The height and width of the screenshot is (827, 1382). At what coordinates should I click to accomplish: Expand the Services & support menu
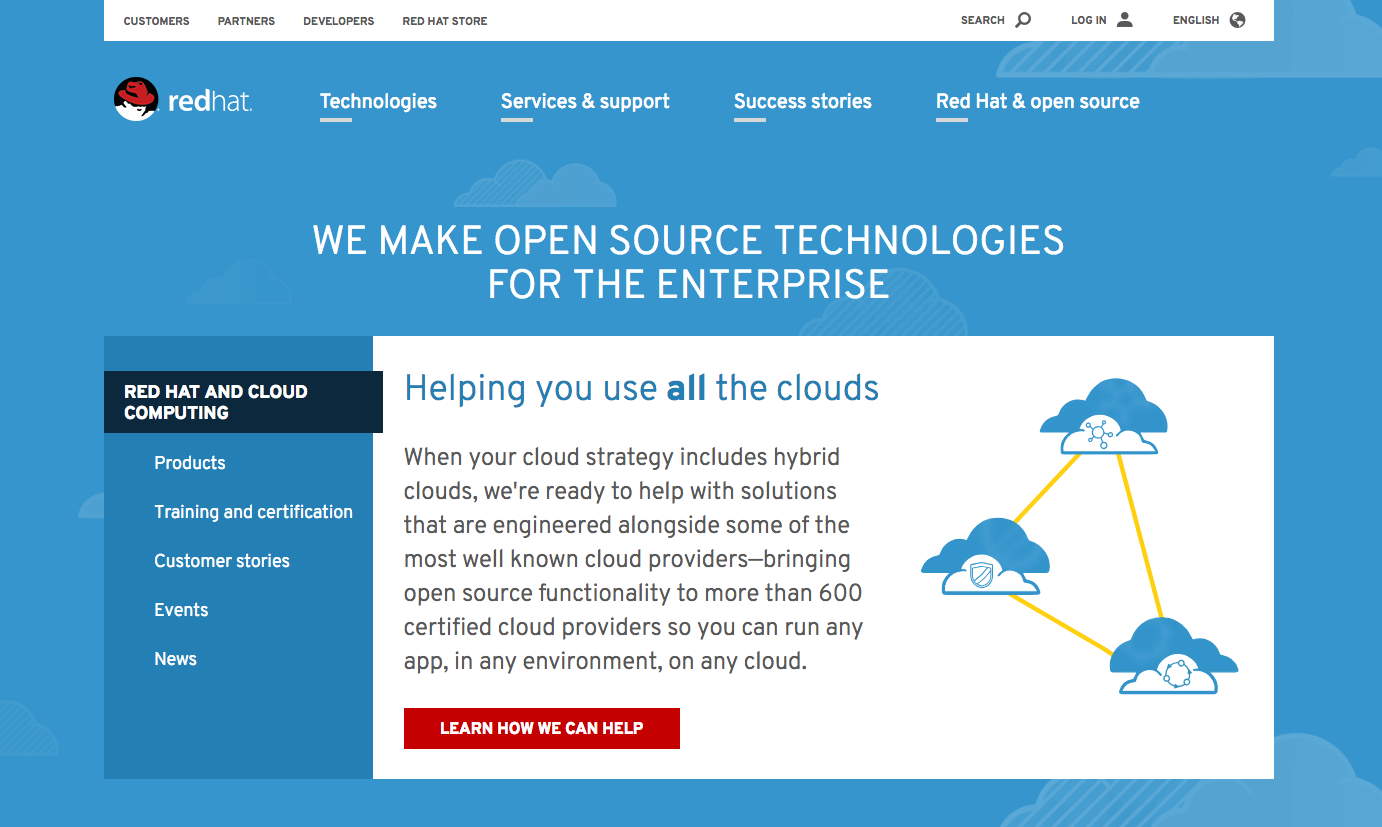tap(585, 101)
